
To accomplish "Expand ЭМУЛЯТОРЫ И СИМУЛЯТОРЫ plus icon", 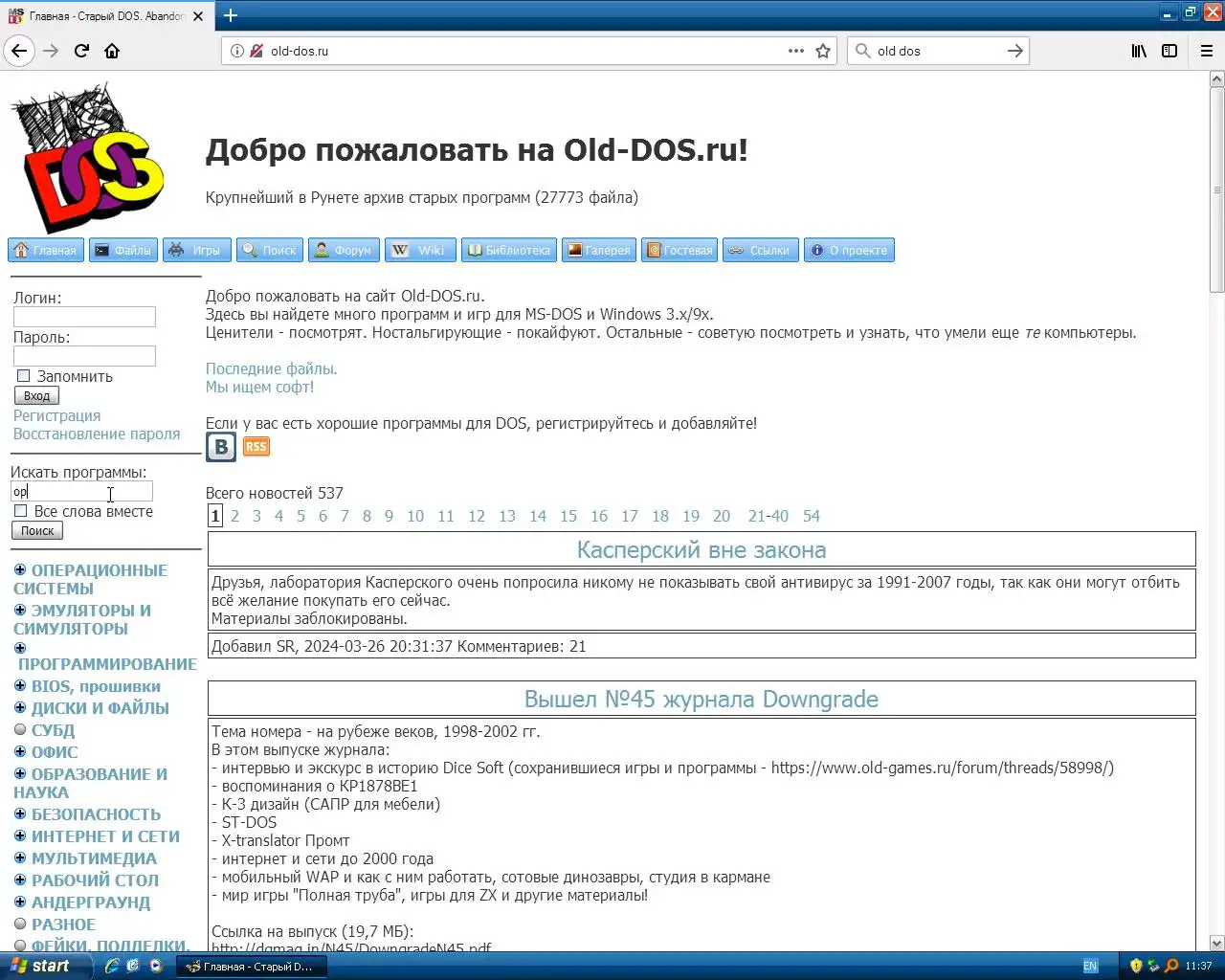I will click(20, 610).
